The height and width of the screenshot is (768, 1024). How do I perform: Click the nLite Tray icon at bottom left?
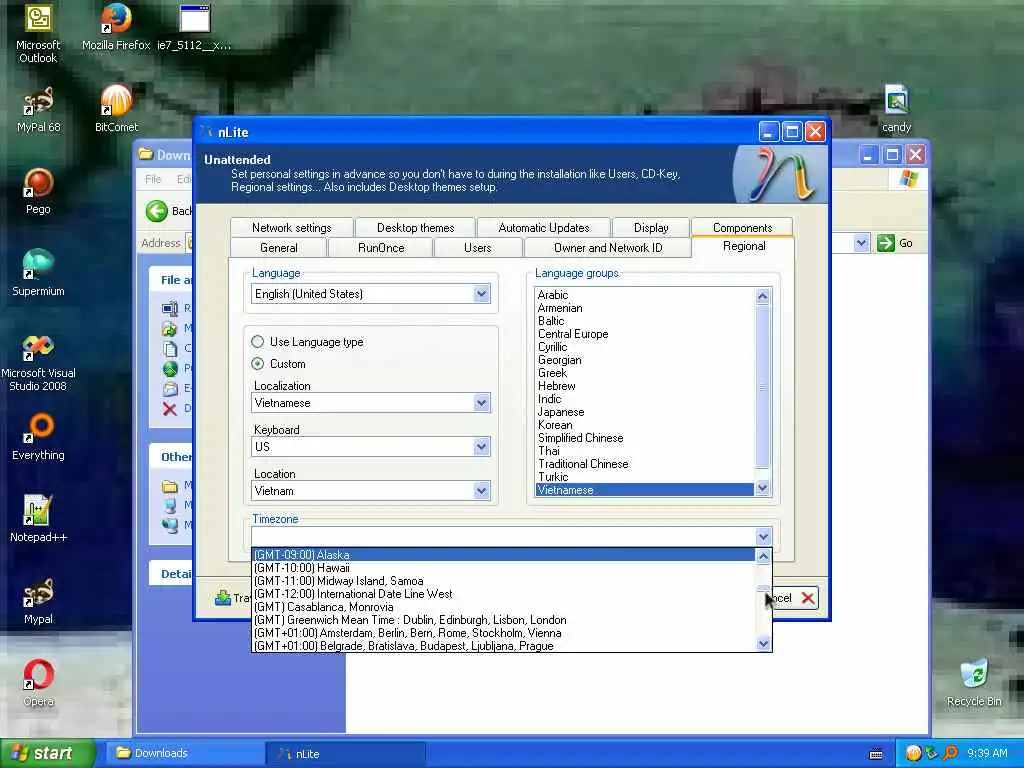click(x=223, y=598)
